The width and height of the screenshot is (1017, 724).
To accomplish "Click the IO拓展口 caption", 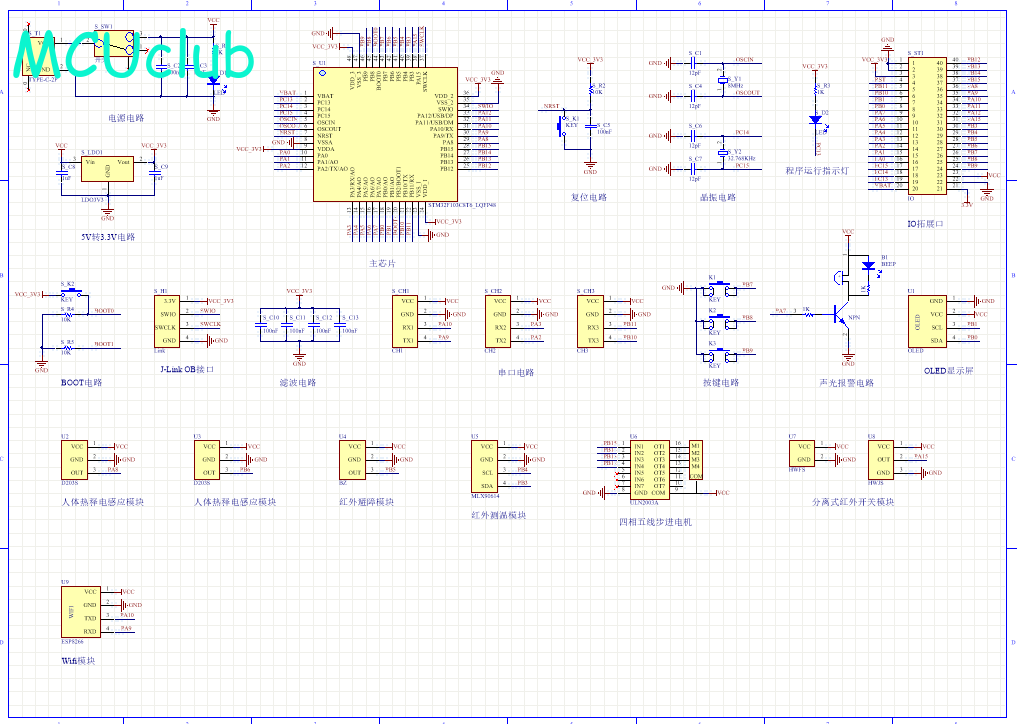I will pos(926,224).
